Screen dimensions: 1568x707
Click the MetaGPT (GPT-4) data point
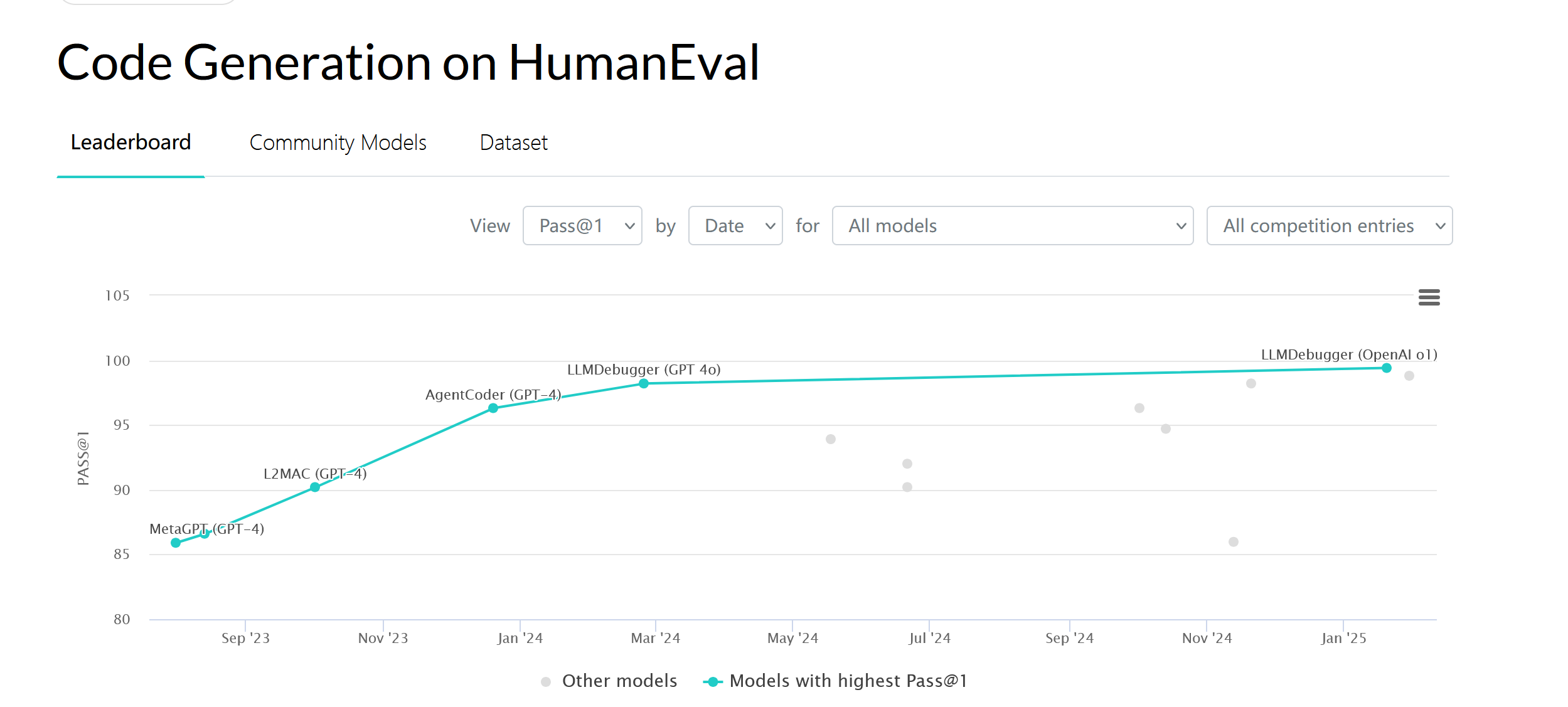[x=174, y=542]
